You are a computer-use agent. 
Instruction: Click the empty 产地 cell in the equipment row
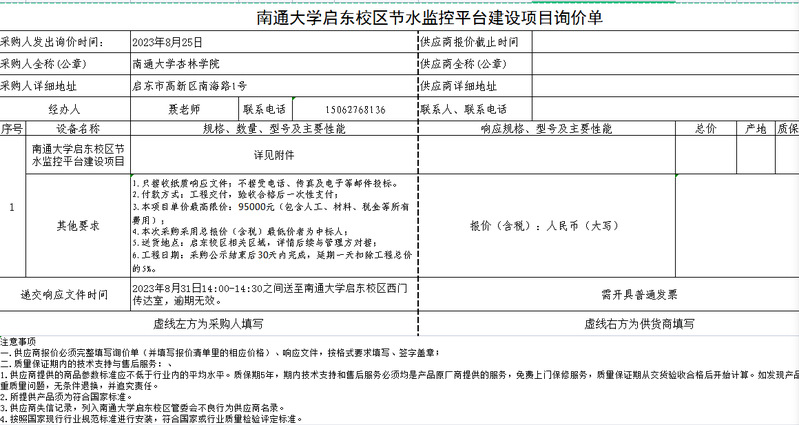coord(756,155)
